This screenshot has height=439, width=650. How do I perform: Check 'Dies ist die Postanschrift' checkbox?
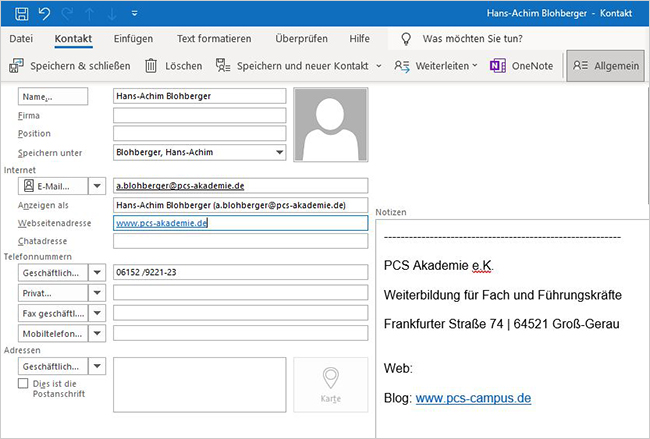click(23, 383)
